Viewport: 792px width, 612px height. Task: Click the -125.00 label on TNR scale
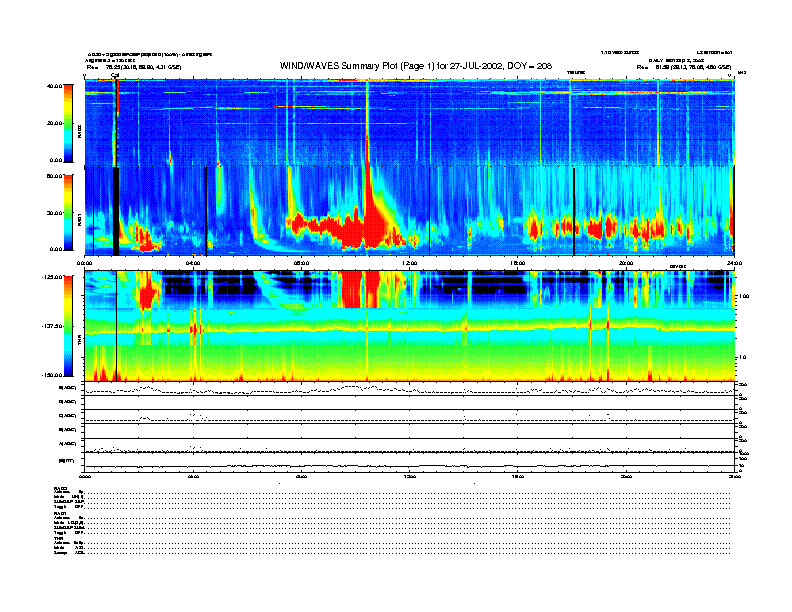(52, 277)
